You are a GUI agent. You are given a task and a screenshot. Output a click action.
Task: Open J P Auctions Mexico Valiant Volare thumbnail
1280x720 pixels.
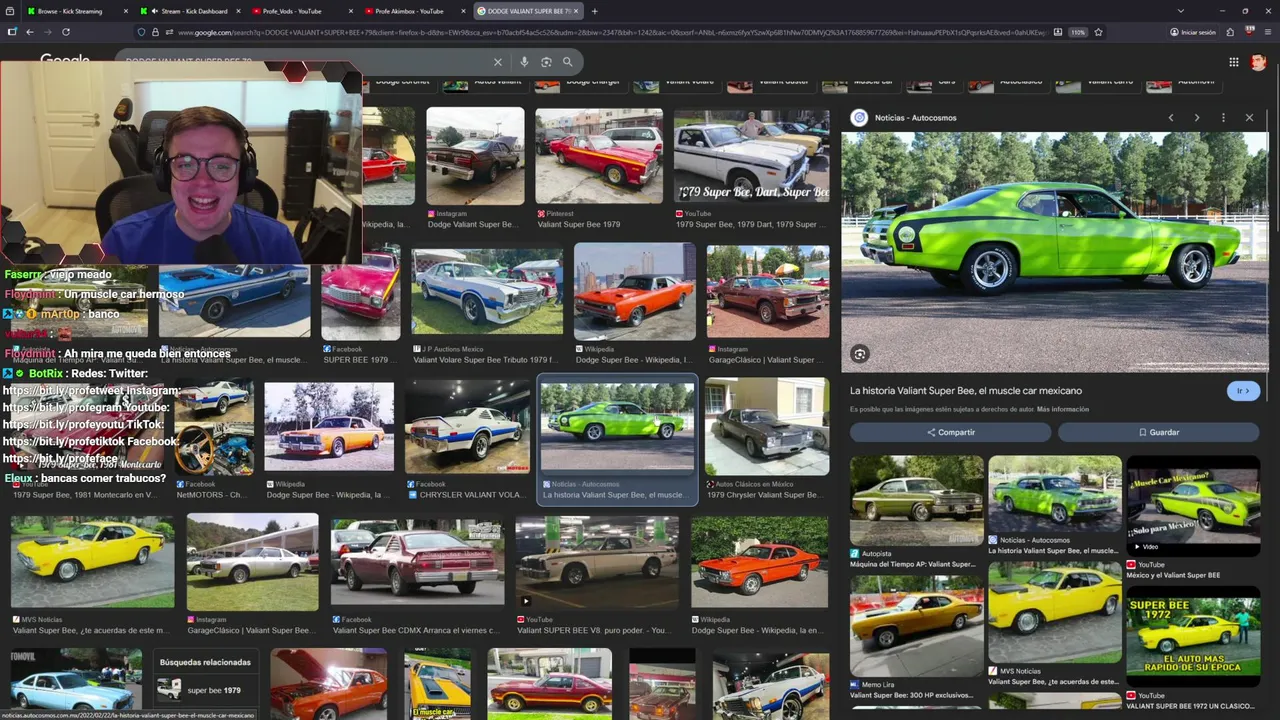[487, 291]
